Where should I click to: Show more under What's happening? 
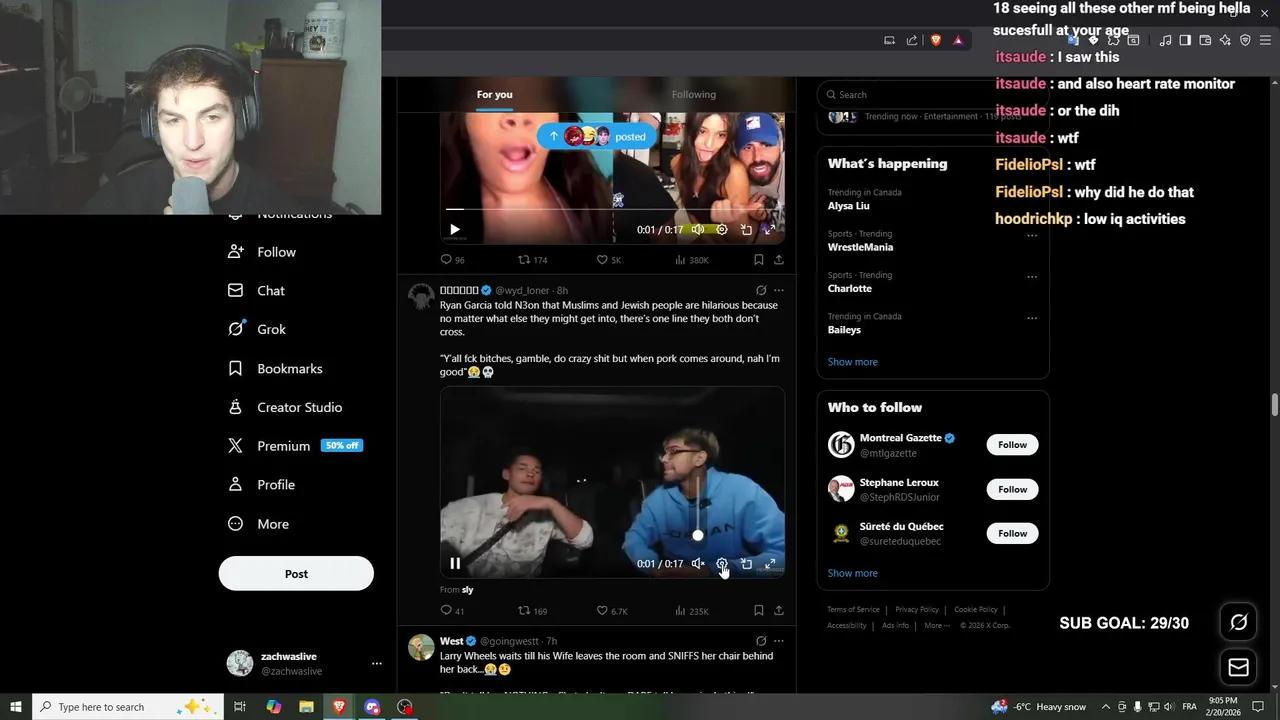tap(853, 362)
